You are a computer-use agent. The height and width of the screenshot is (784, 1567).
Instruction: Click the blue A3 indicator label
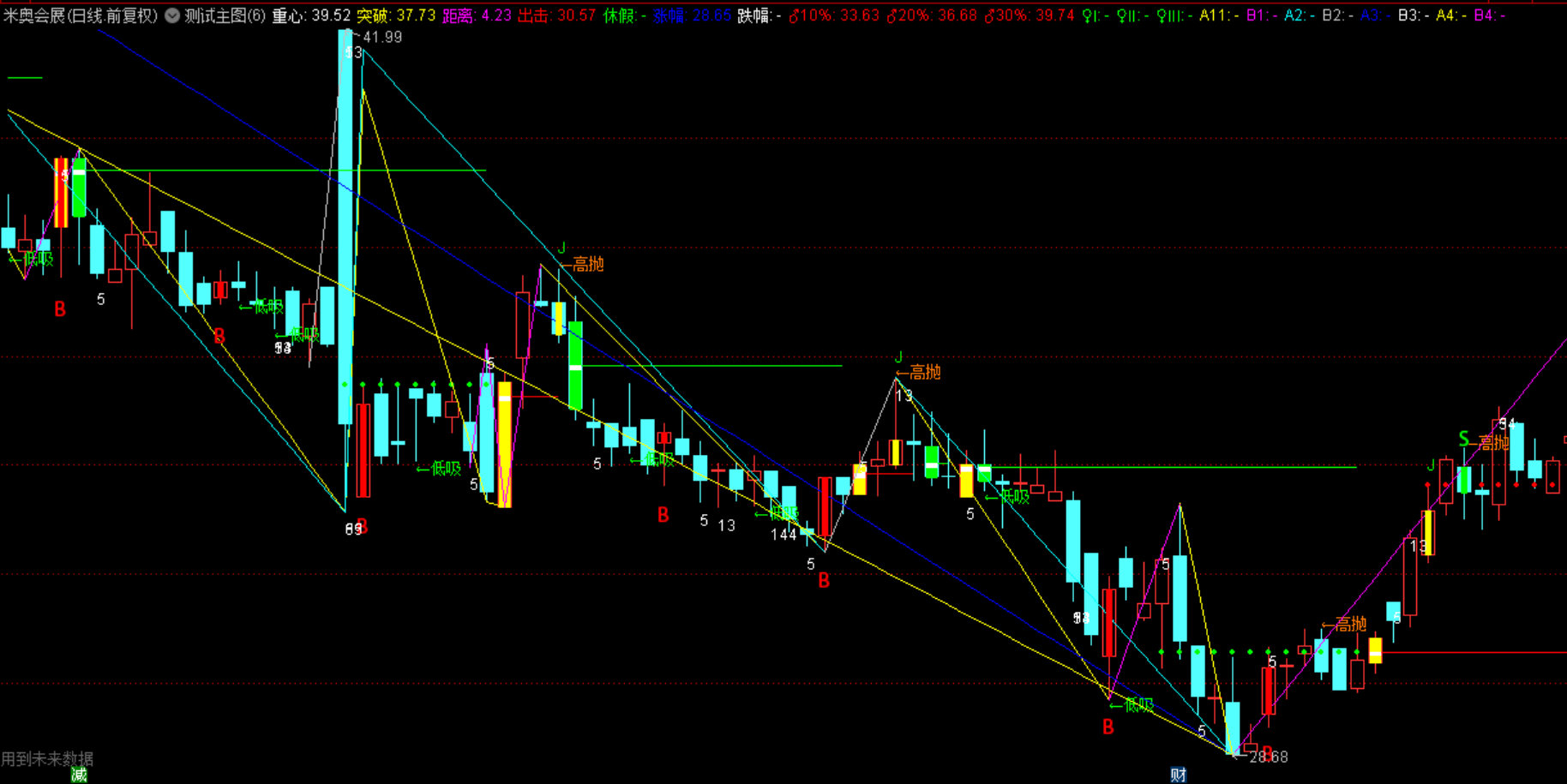click(x=1376, y=15)
